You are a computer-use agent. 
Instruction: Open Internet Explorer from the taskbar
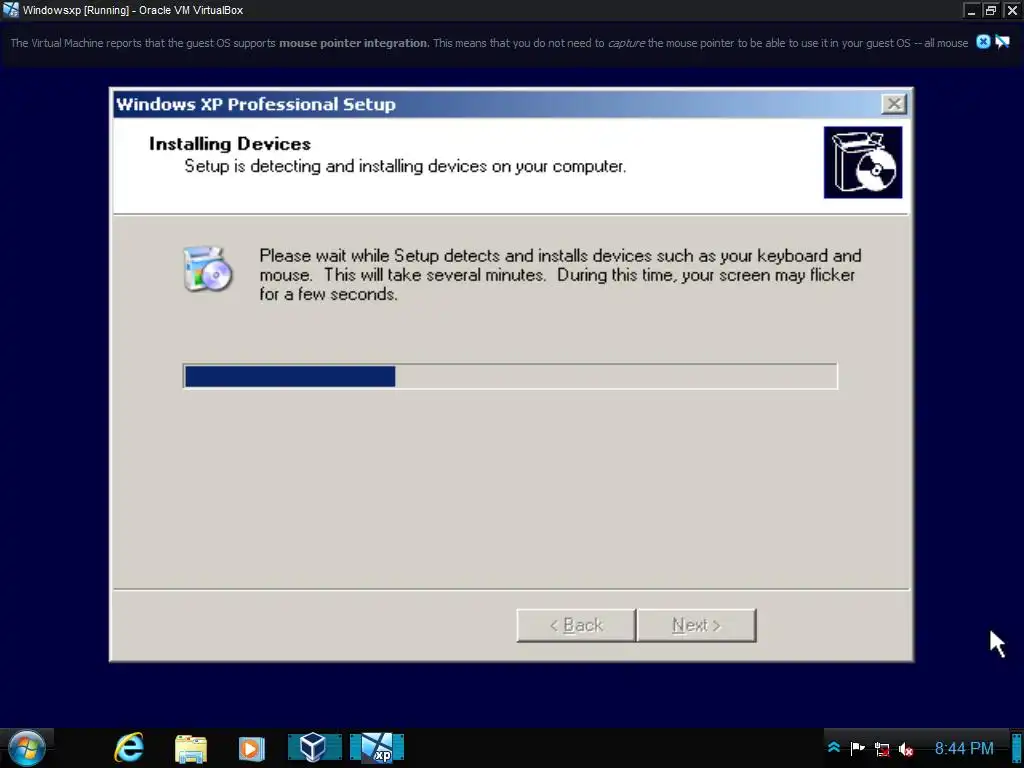(129, 748)
